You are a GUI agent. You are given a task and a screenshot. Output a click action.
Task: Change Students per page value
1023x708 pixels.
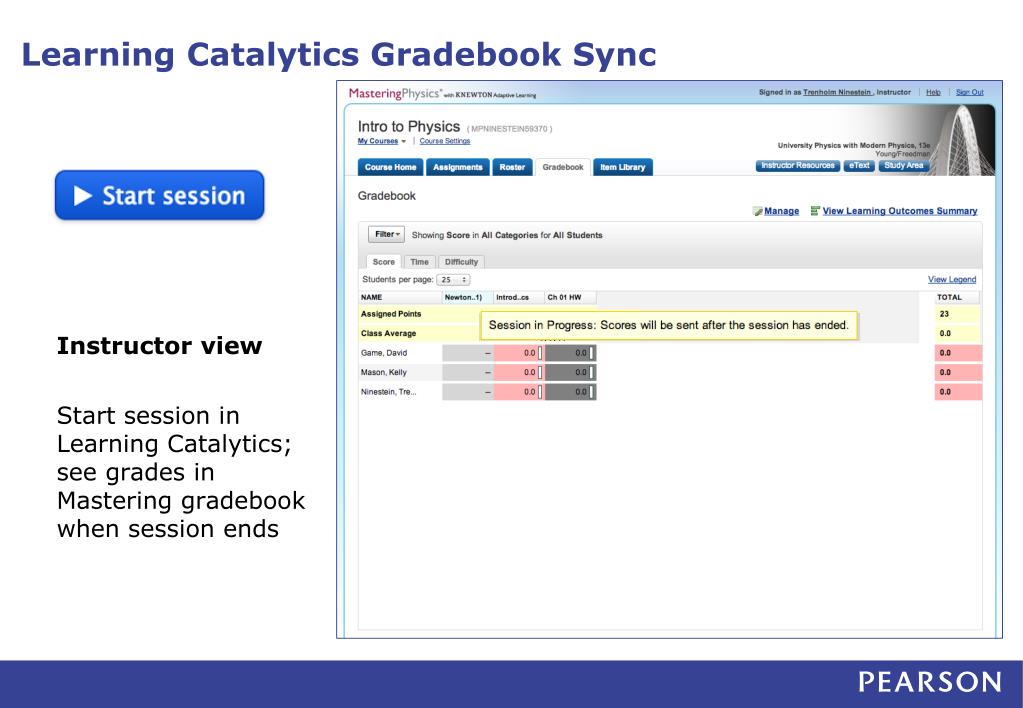[453, 279]
